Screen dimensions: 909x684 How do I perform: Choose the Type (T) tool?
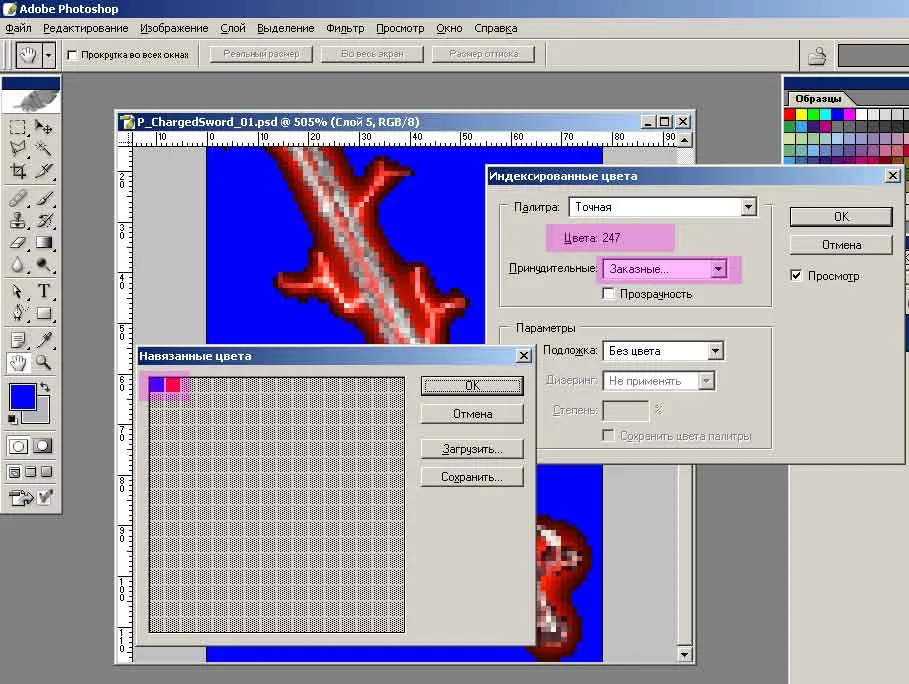point(44,291)
